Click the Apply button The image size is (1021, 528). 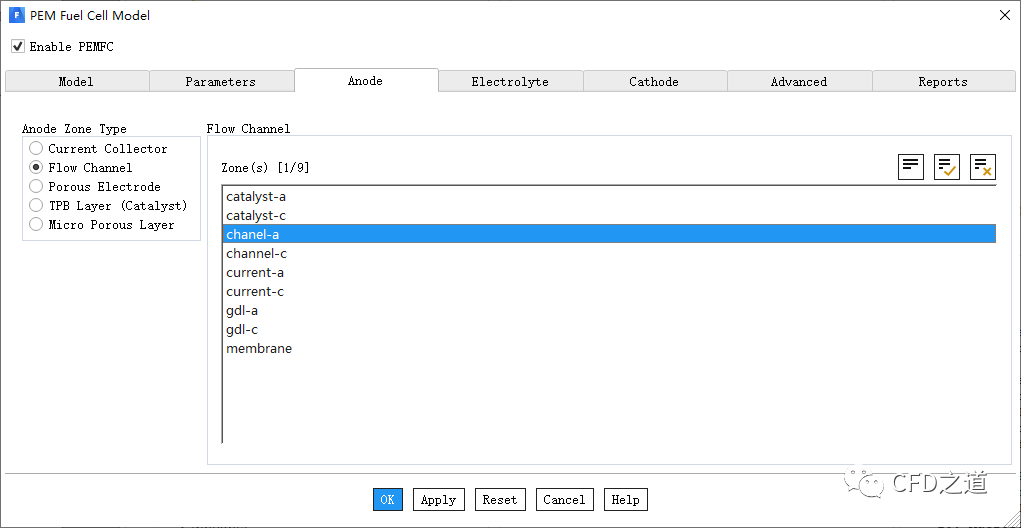439,499
